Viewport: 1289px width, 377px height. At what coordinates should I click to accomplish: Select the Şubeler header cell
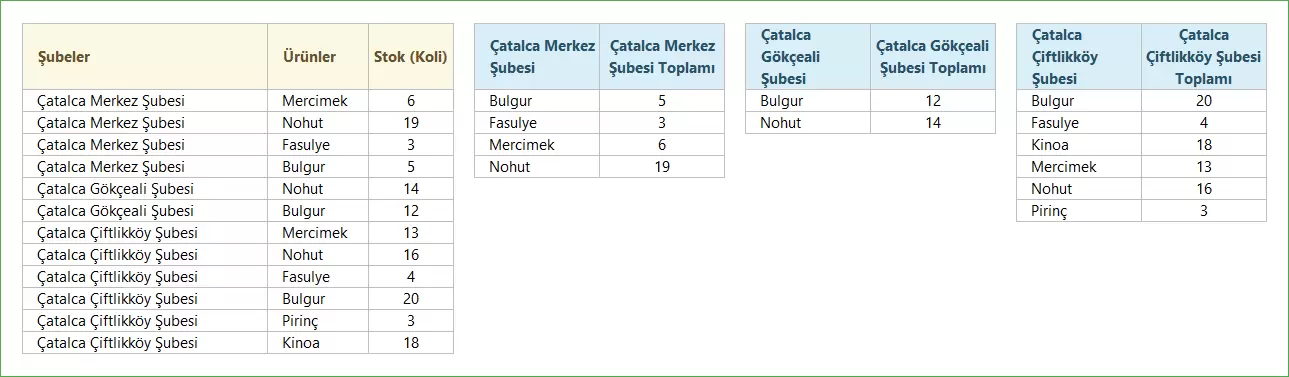point(145,57)
